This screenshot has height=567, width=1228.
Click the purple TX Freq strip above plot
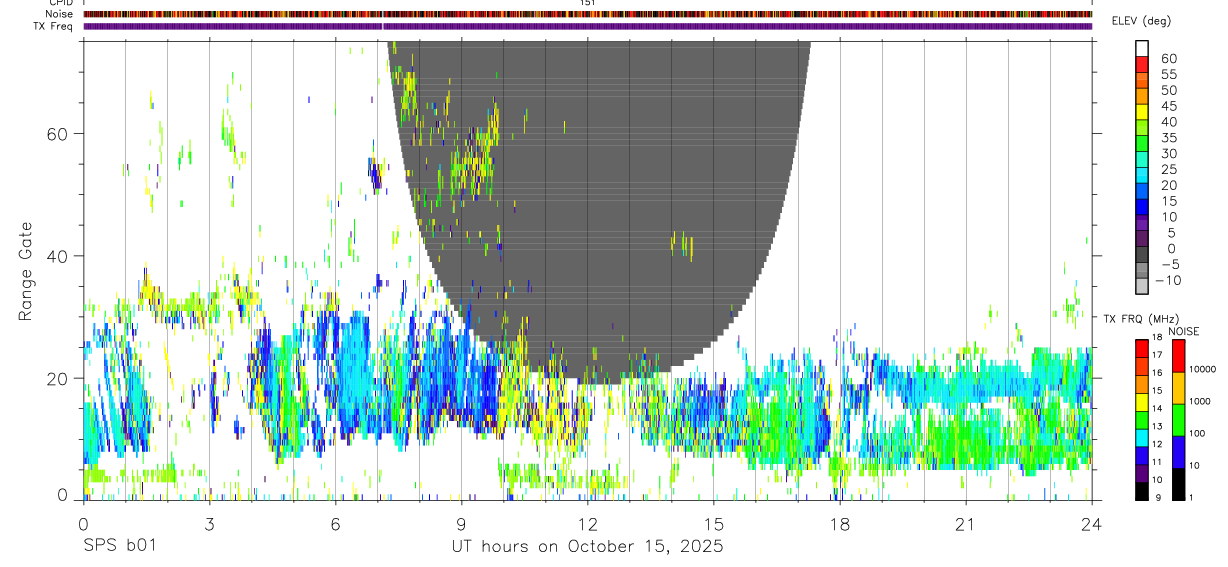click(588, 26)
